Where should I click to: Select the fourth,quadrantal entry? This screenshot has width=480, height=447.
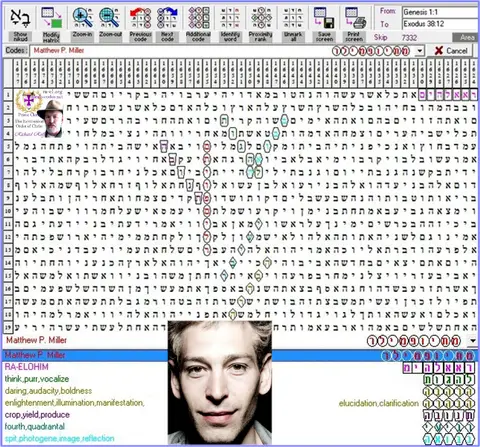coord(35,426)
